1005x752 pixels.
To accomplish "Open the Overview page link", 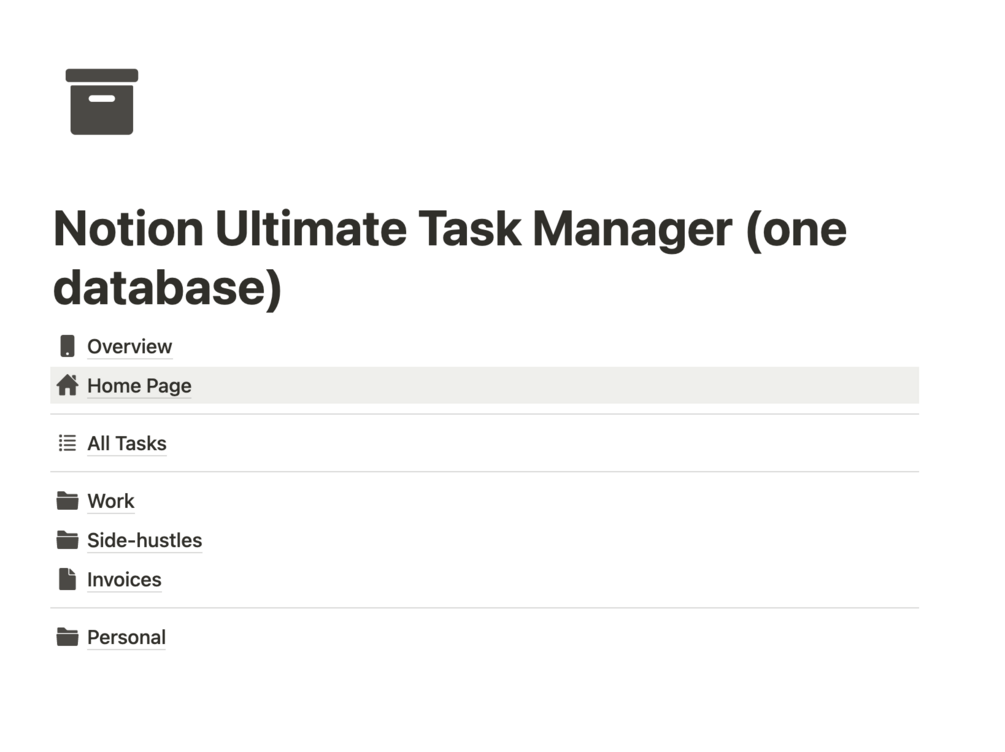I will pyautogui.click(x=129, y=346).
